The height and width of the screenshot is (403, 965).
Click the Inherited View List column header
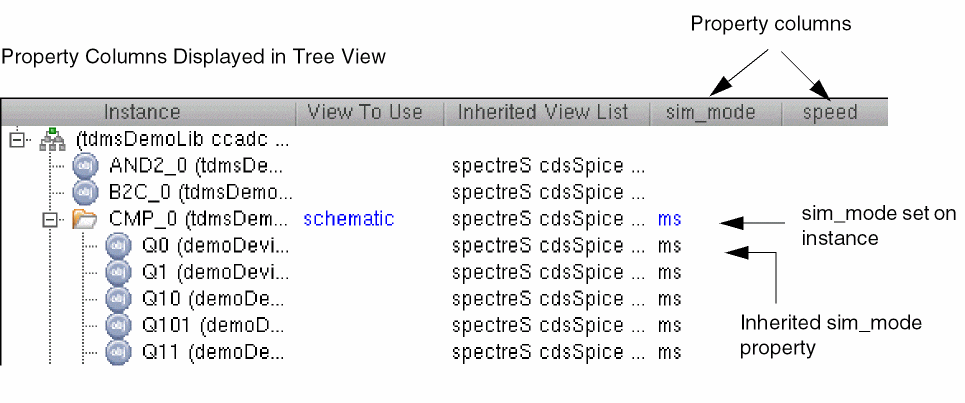(x=543, y=112)
